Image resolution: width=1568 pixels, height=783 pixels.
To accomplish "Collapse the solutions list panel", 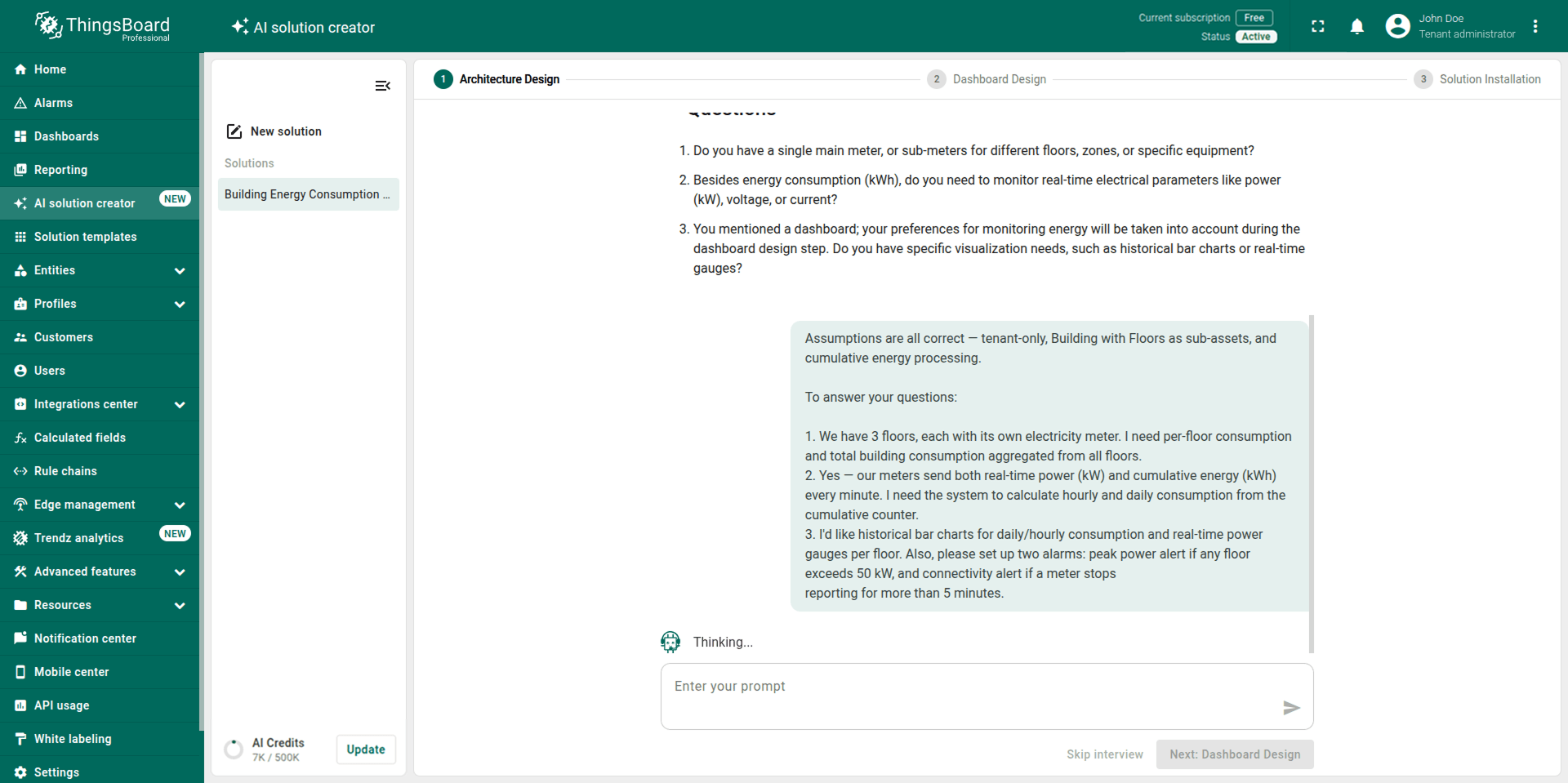I will pyautogui.click(x=382, y=86).
